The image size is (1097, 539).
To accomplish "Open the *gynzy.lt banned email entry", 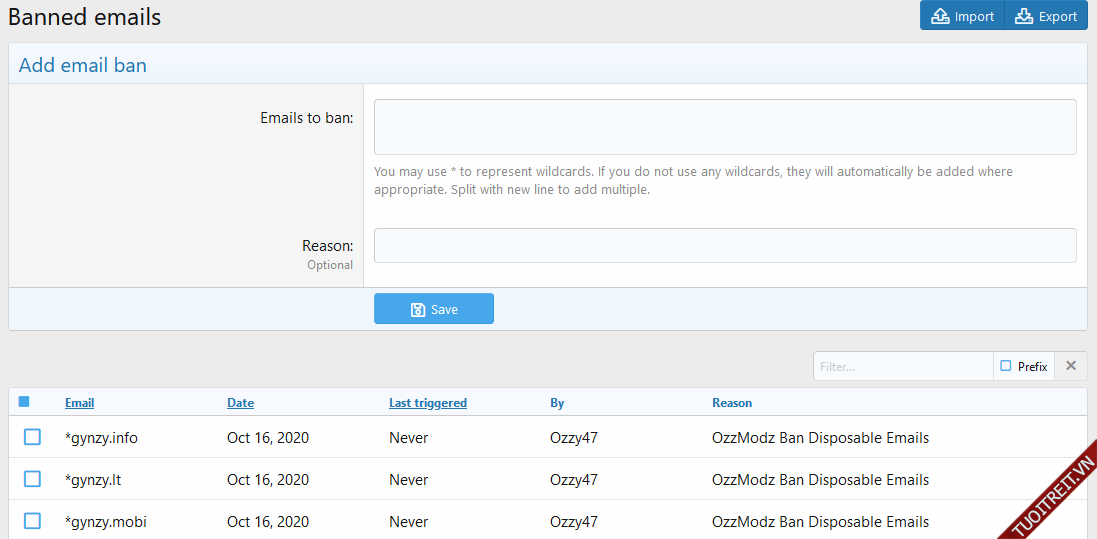I will tap(92, 480).
